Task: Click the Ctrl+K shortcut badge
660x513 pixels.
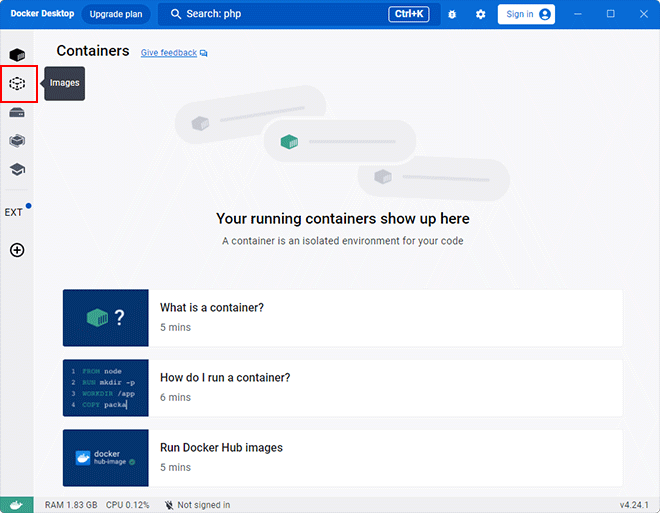Action: point(408,14)
